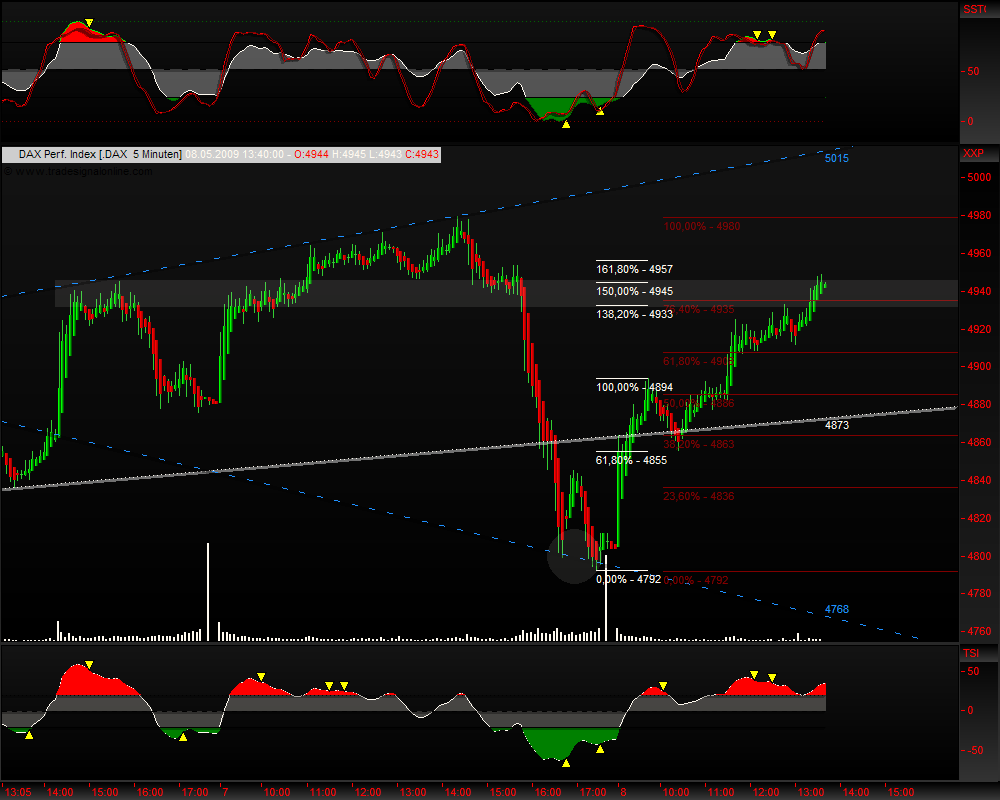The height and width of the screenshot is (800, 1000).
Task: Click the white 100,00% - 4894 extension label
Action: tap(634, 387)
